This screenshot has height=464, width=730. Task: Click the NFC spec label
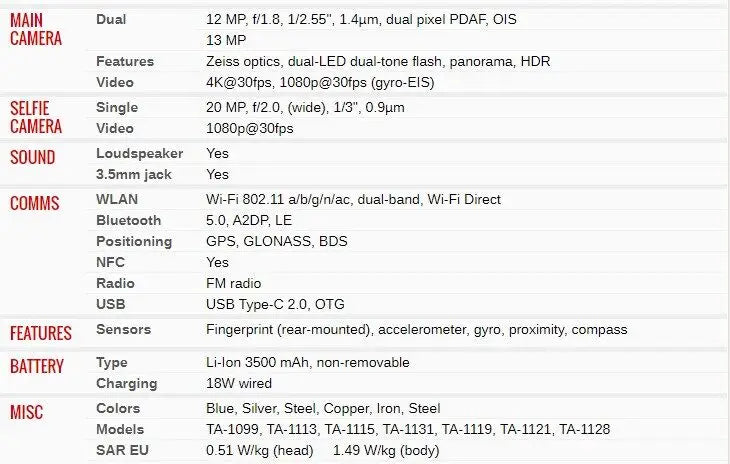click(x=110, y=262)
